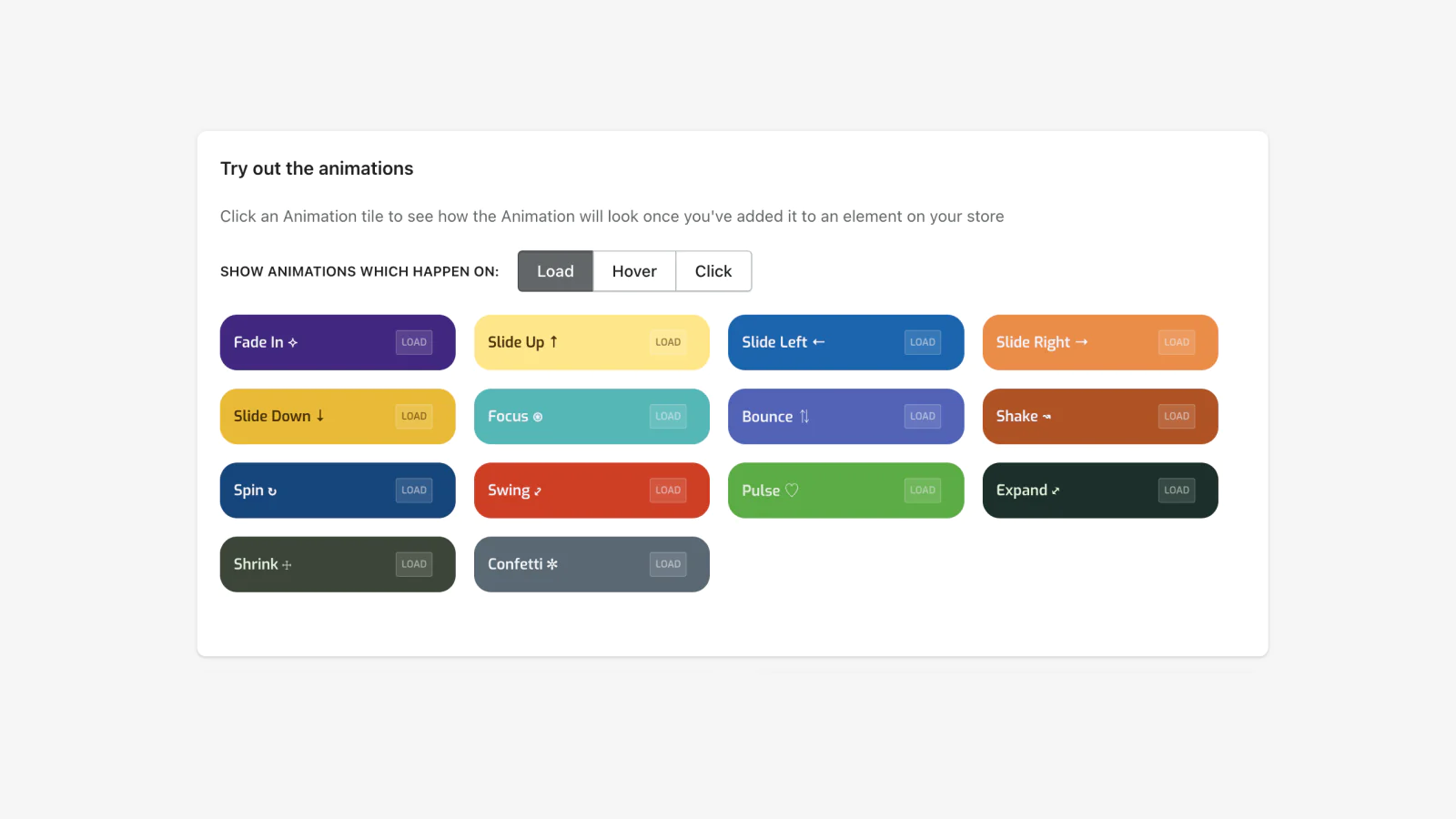Click the LOAD badge on Focus tile
The image size is (1456, 819).
point(668,416)
